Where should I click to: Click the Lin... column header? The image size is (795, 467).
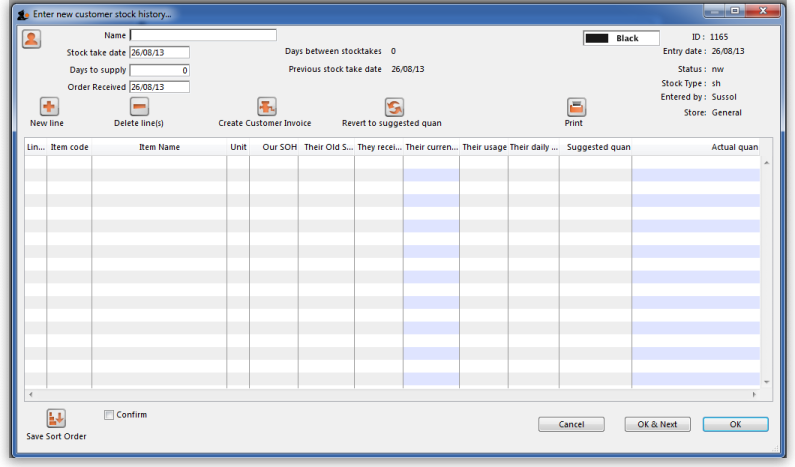[x=35, y=147]
